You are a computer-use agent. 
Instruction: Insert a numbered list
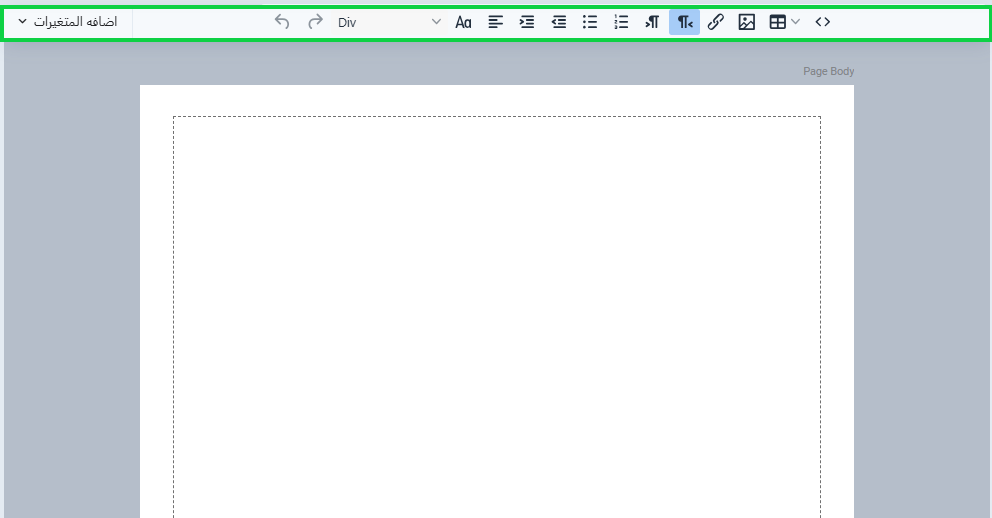621,22
